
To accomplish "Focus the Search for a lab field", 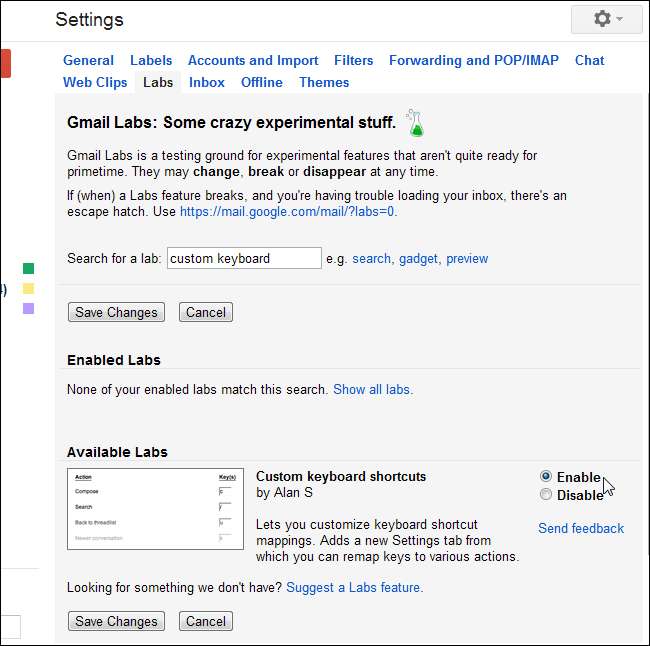I will coord(244,258).
